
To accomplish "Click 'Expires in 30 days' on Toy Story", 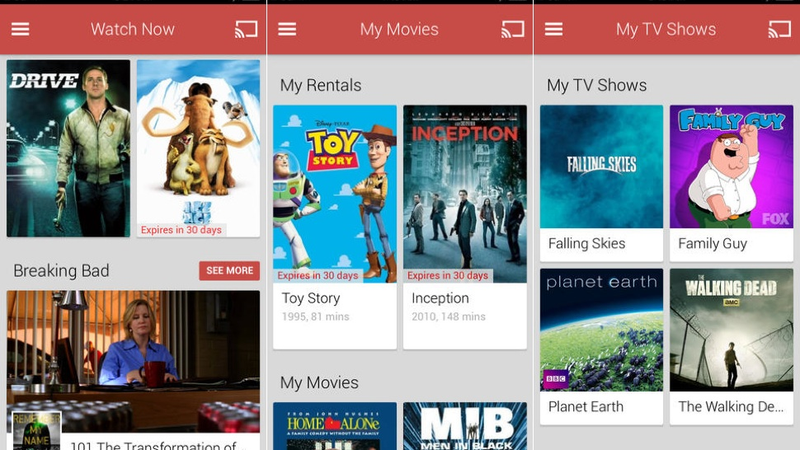I will tap(317, 276).
